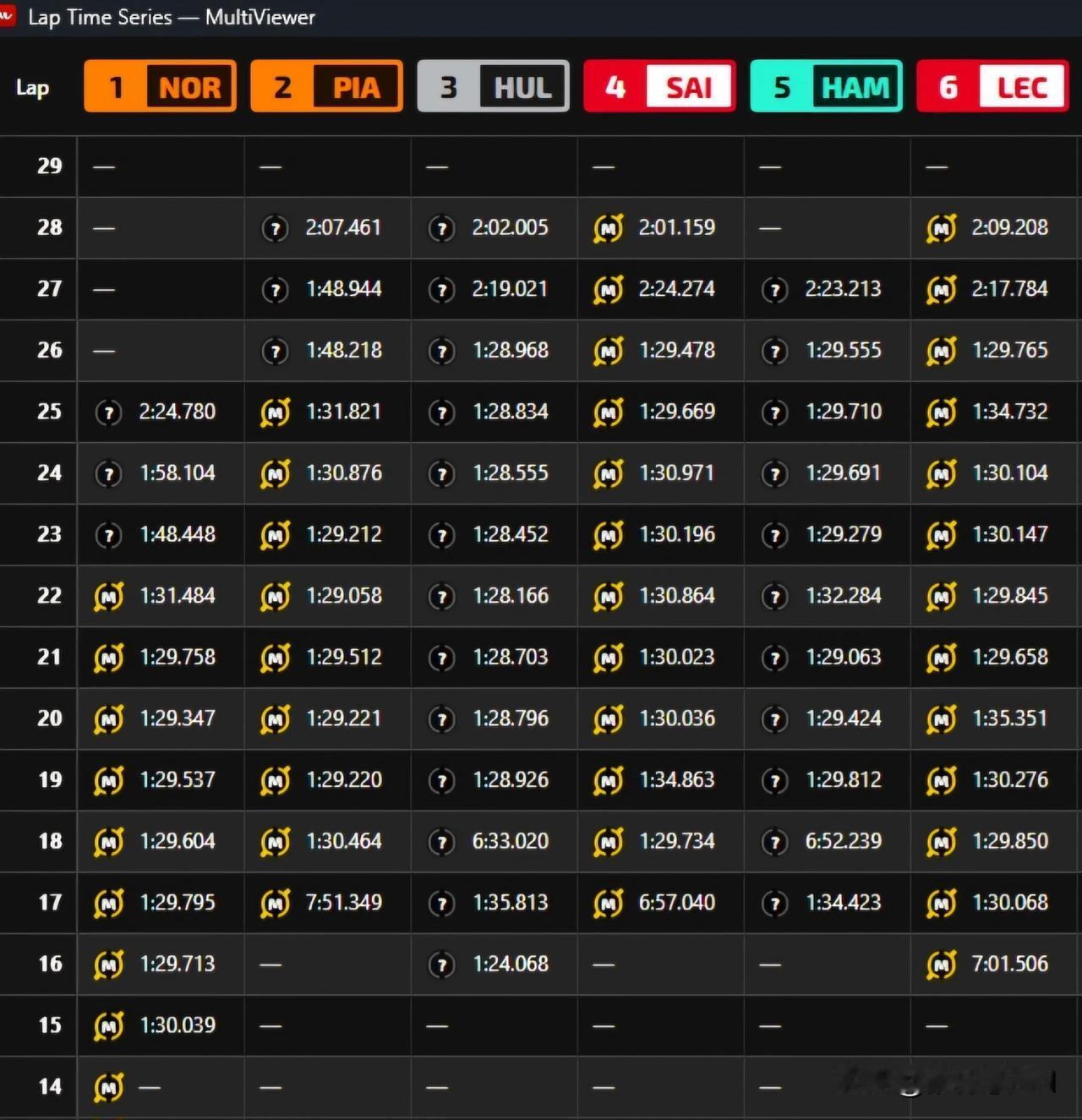Screen dimensions: 1082x1120
Task: Select the HUL driver tag
Action: point(493,86)
